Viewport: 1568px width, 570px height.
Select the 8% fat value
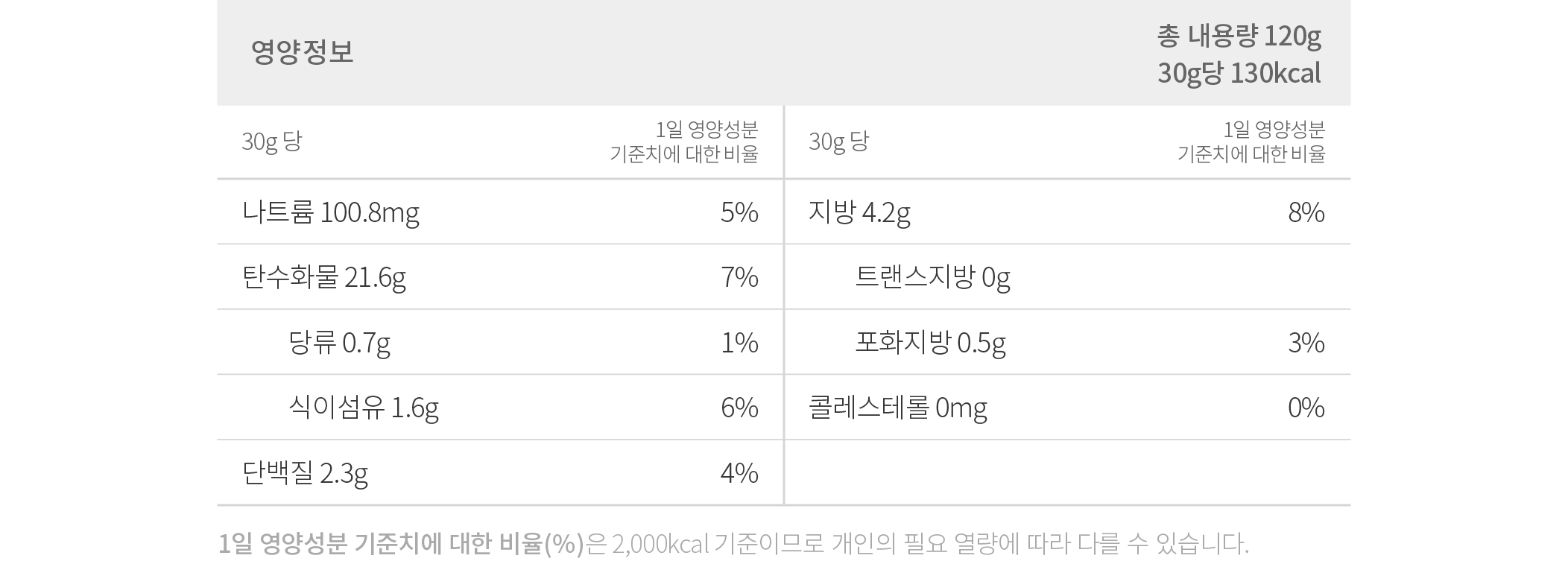click(1306, 213)
